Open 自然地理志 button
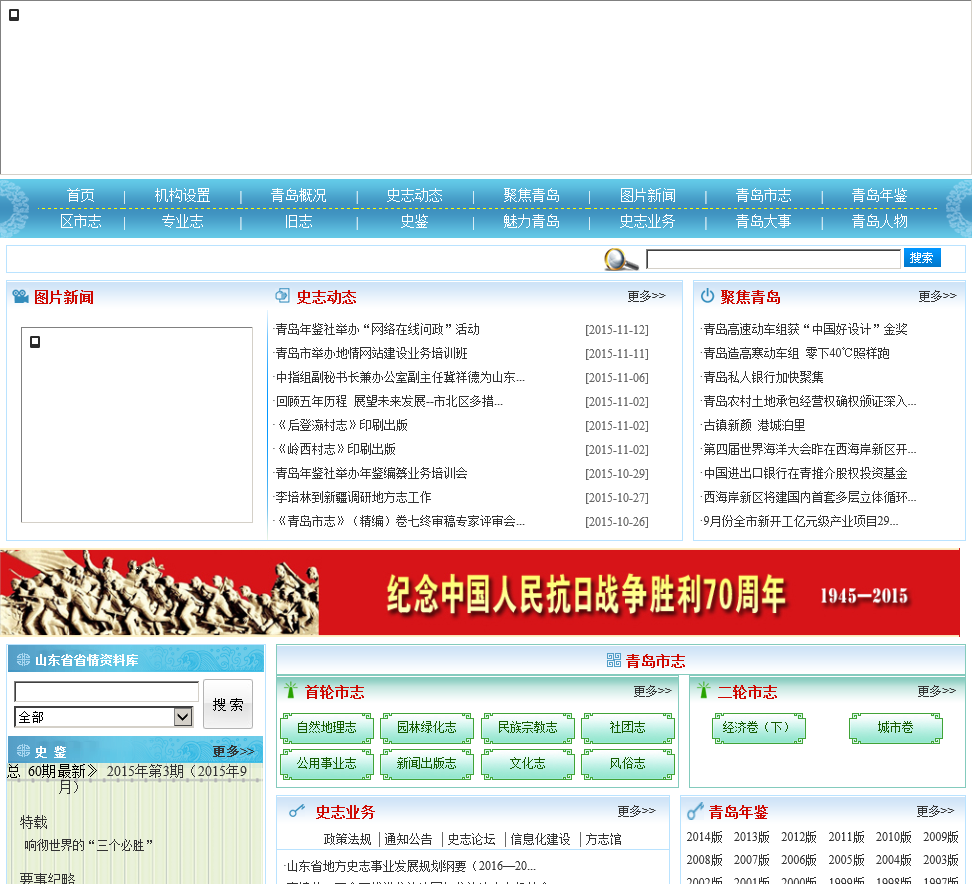This screenshot has height=884, width=972. pos(327,728)
